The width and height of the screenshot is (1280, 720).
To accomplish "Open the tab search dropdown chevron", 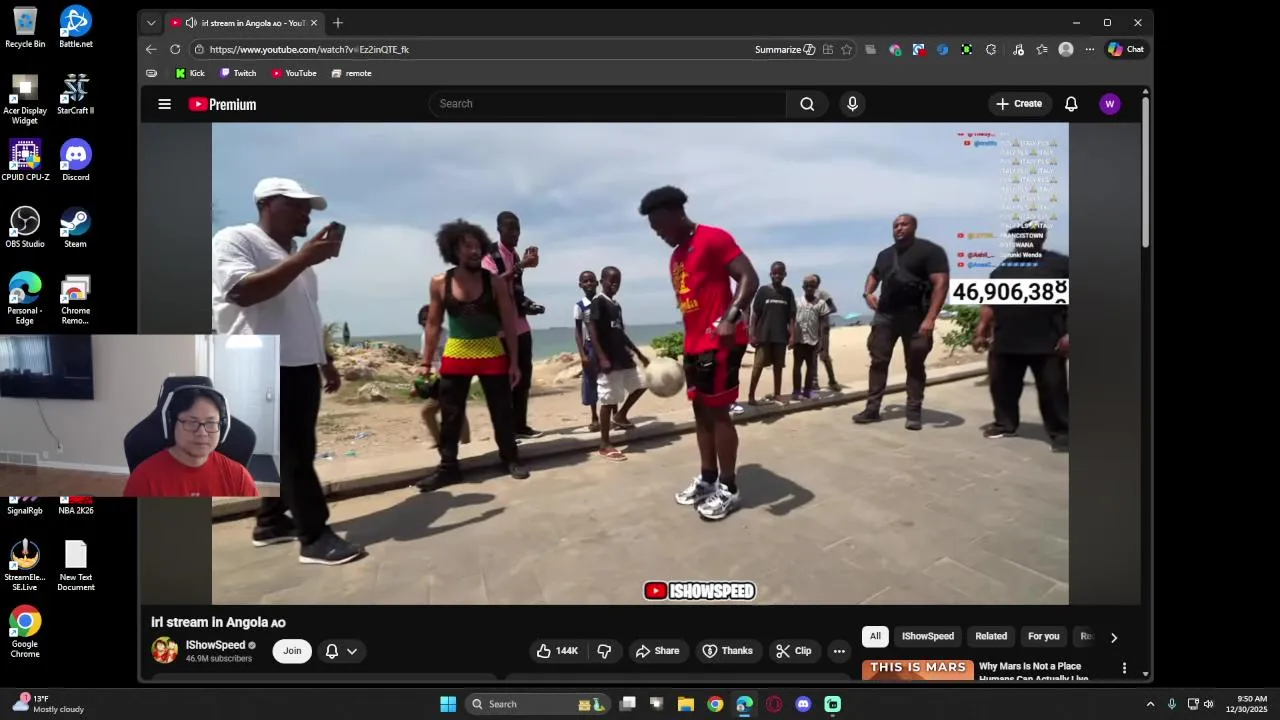I will 151,23.
